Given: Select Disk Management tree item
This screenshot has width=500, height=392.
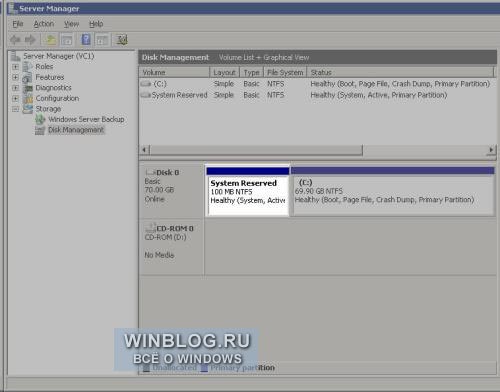Looking at the screenshot, I should (x=76, y=130).
